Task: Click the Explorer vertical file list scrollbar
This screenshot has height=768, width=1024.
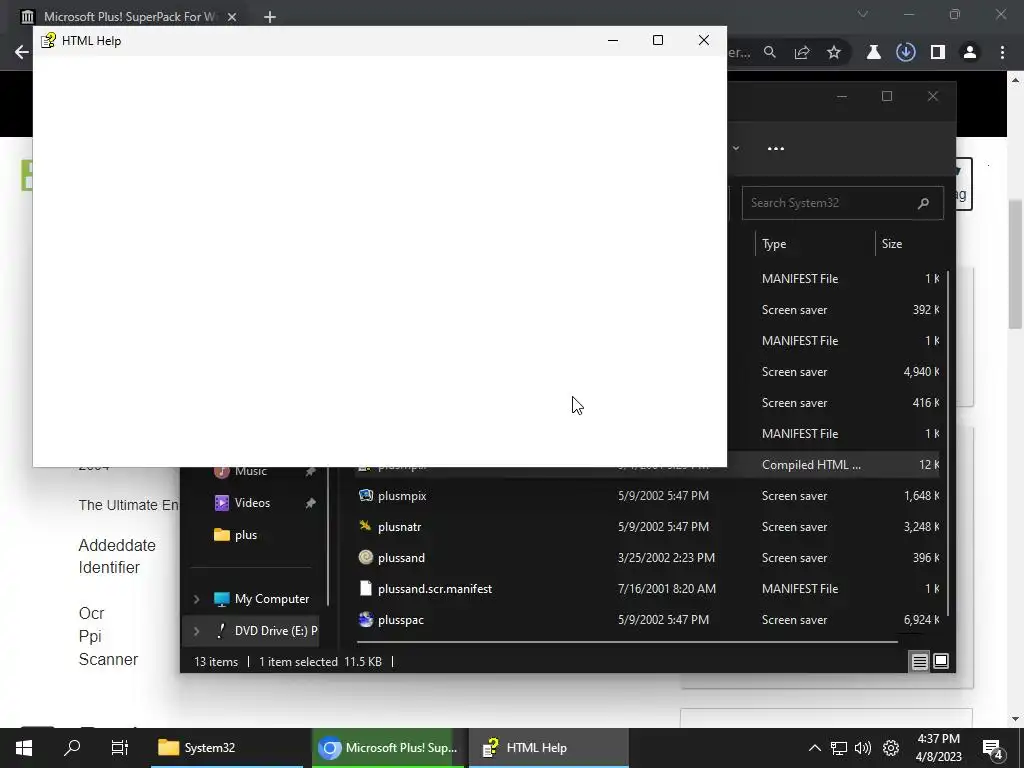Action: (x=947, y=444)
